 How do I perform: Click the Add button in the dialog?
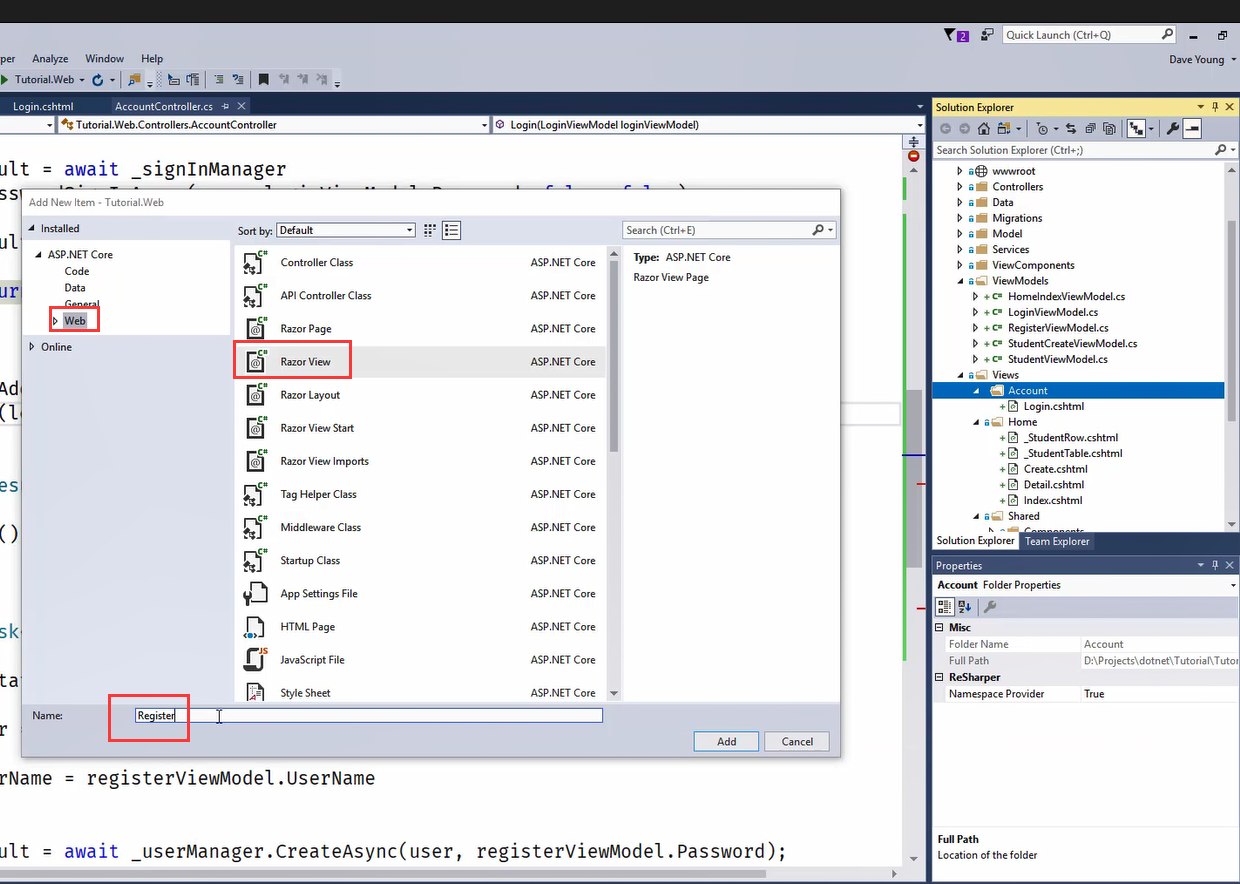[x=726, y=741]
